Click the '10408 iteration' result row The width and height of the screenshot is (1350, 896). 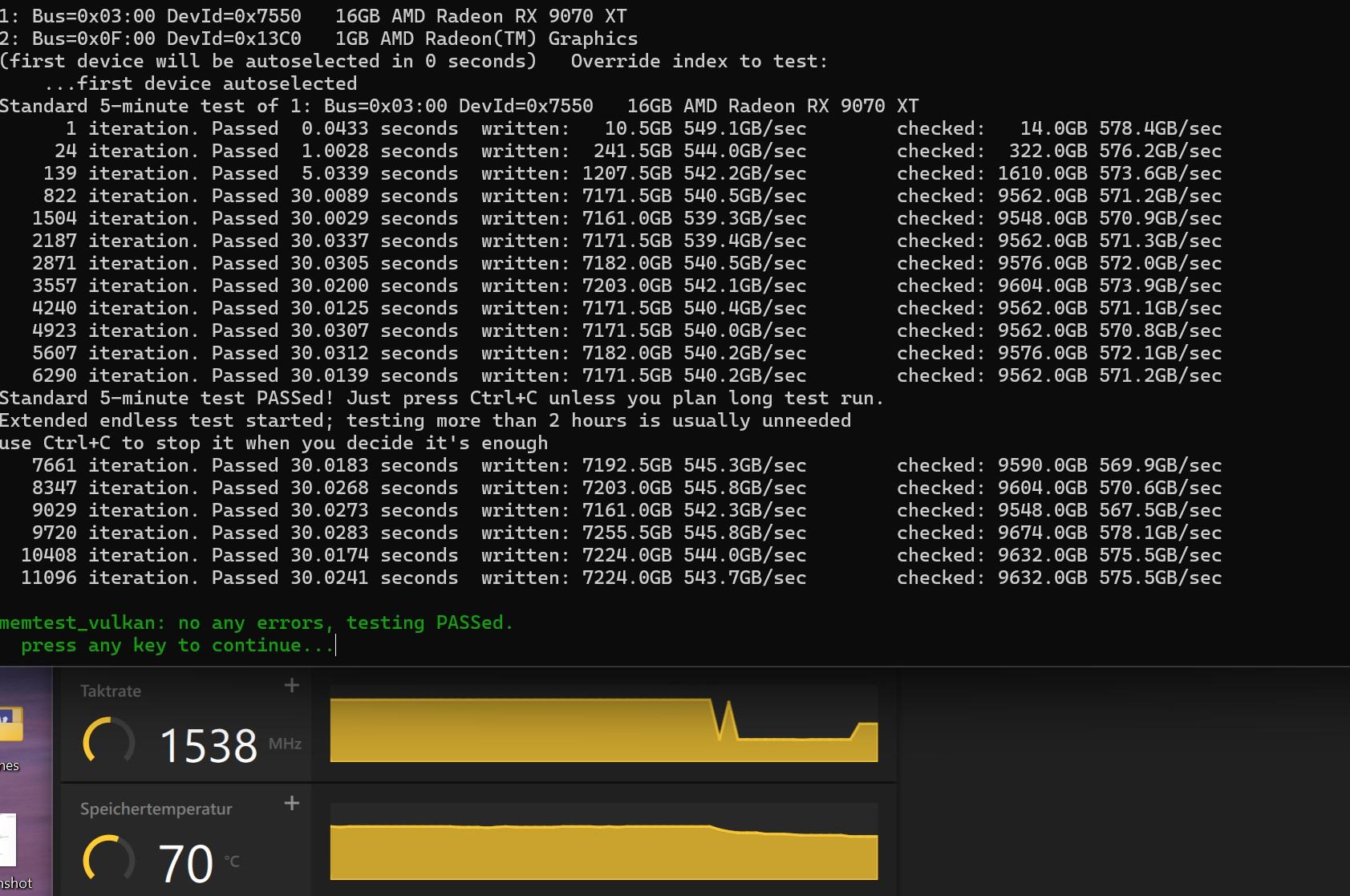(622, 555)
